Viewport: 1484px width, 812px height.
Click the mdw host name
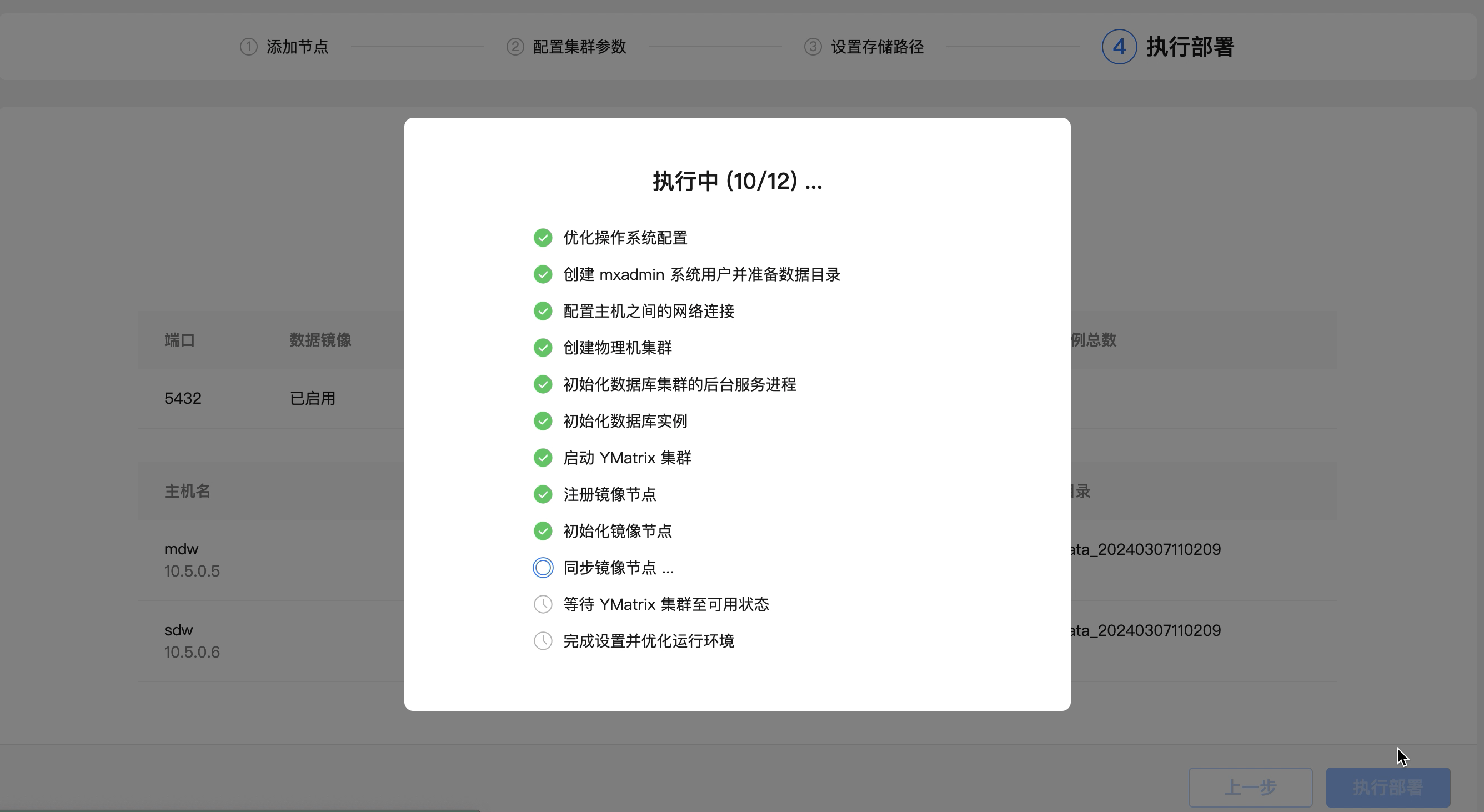point(182,549)
